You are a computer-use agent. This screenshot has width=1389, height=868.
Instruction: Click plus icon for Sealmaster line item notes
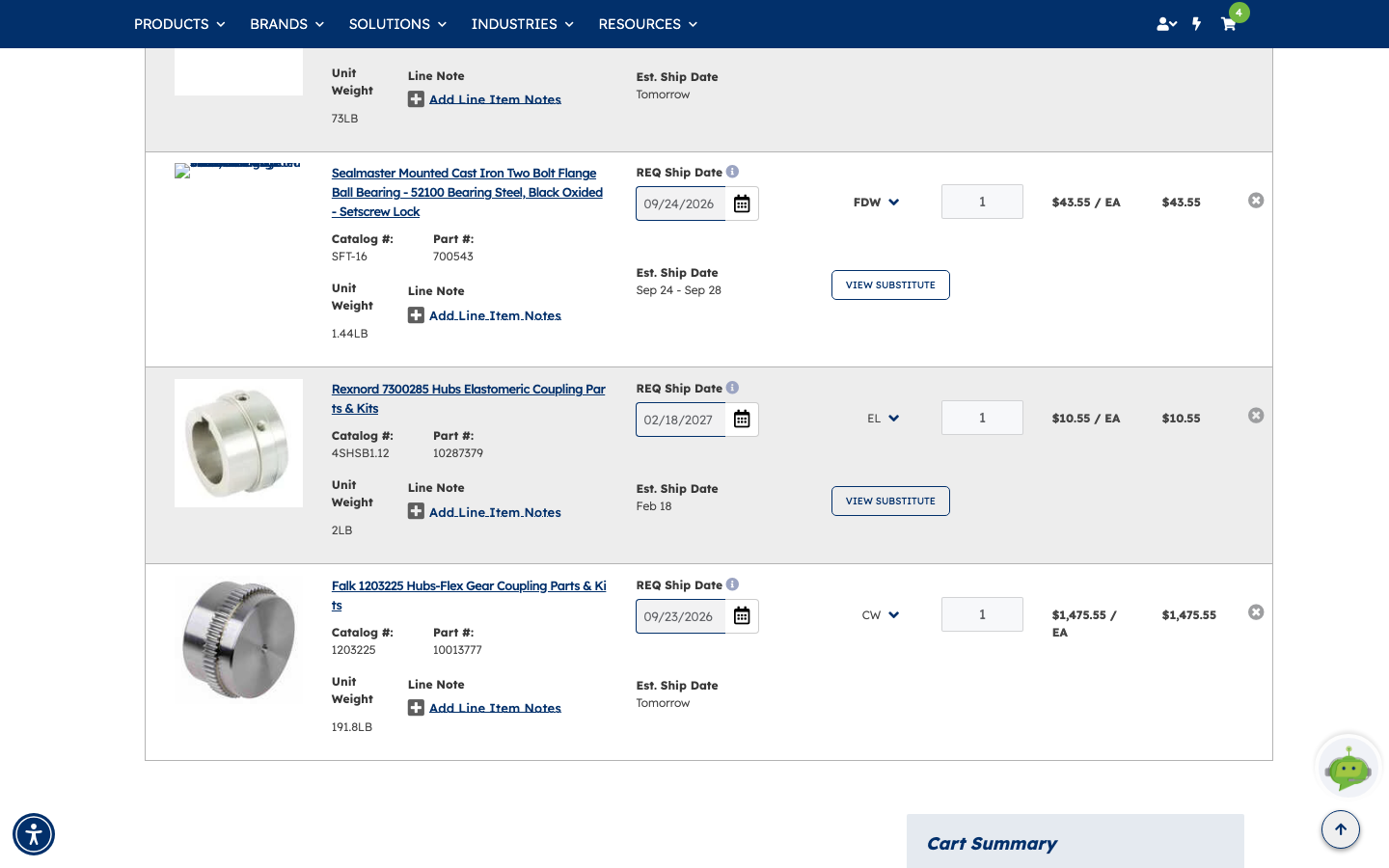(x=416, y=315)
